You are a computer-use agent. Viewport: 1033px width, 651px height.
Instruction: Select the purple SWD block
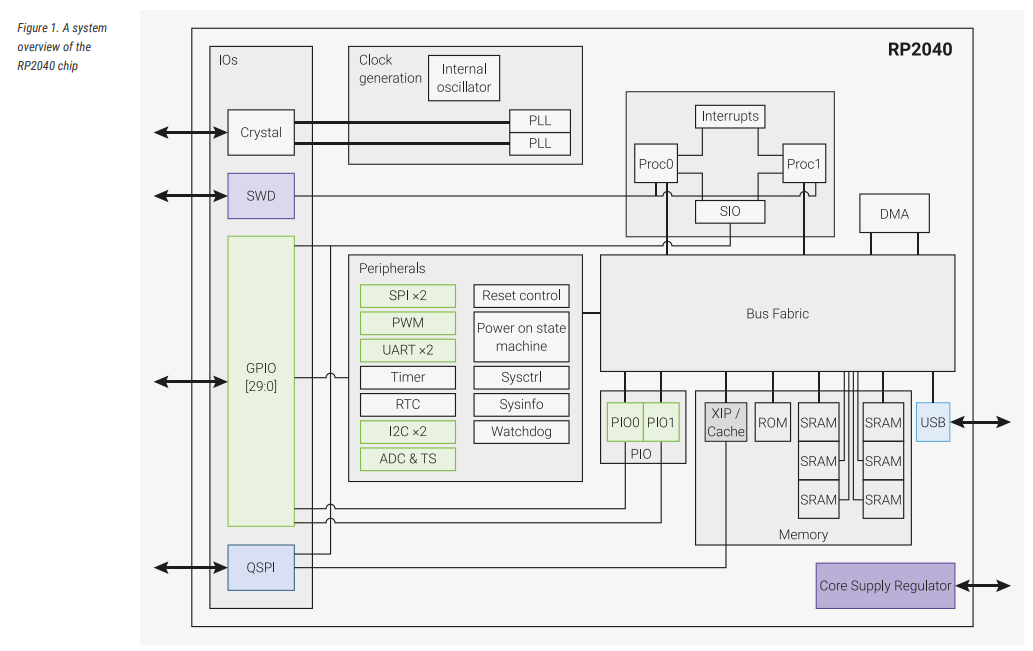point(261,196)
